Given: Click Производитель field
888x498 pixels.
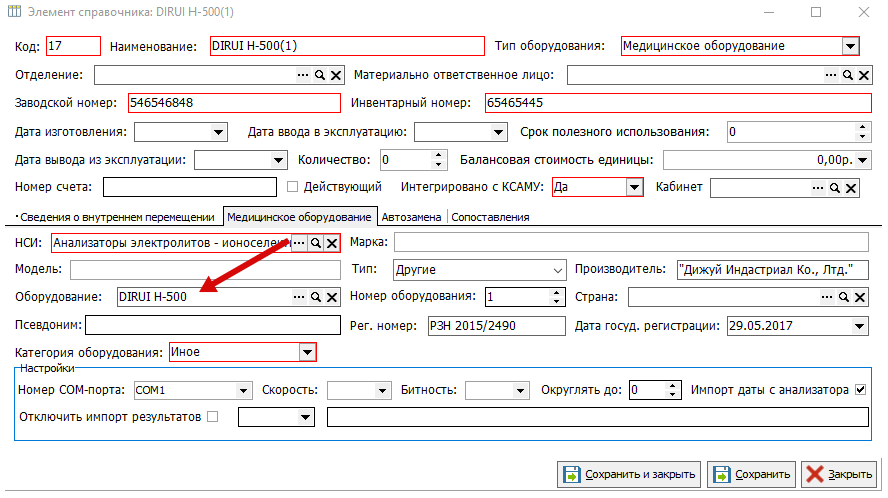Looking at the screenshot, I should 772,270.
